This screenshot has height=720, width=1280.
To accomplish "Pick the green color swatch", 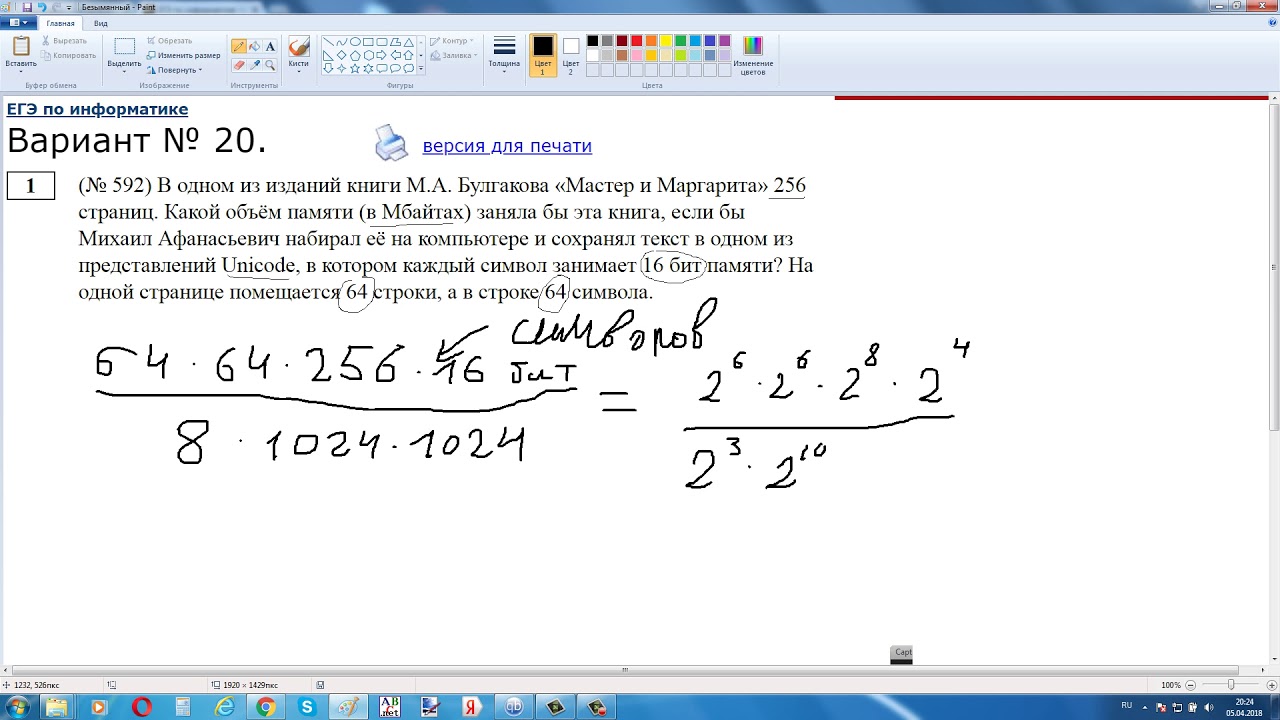I will [680, 41].
